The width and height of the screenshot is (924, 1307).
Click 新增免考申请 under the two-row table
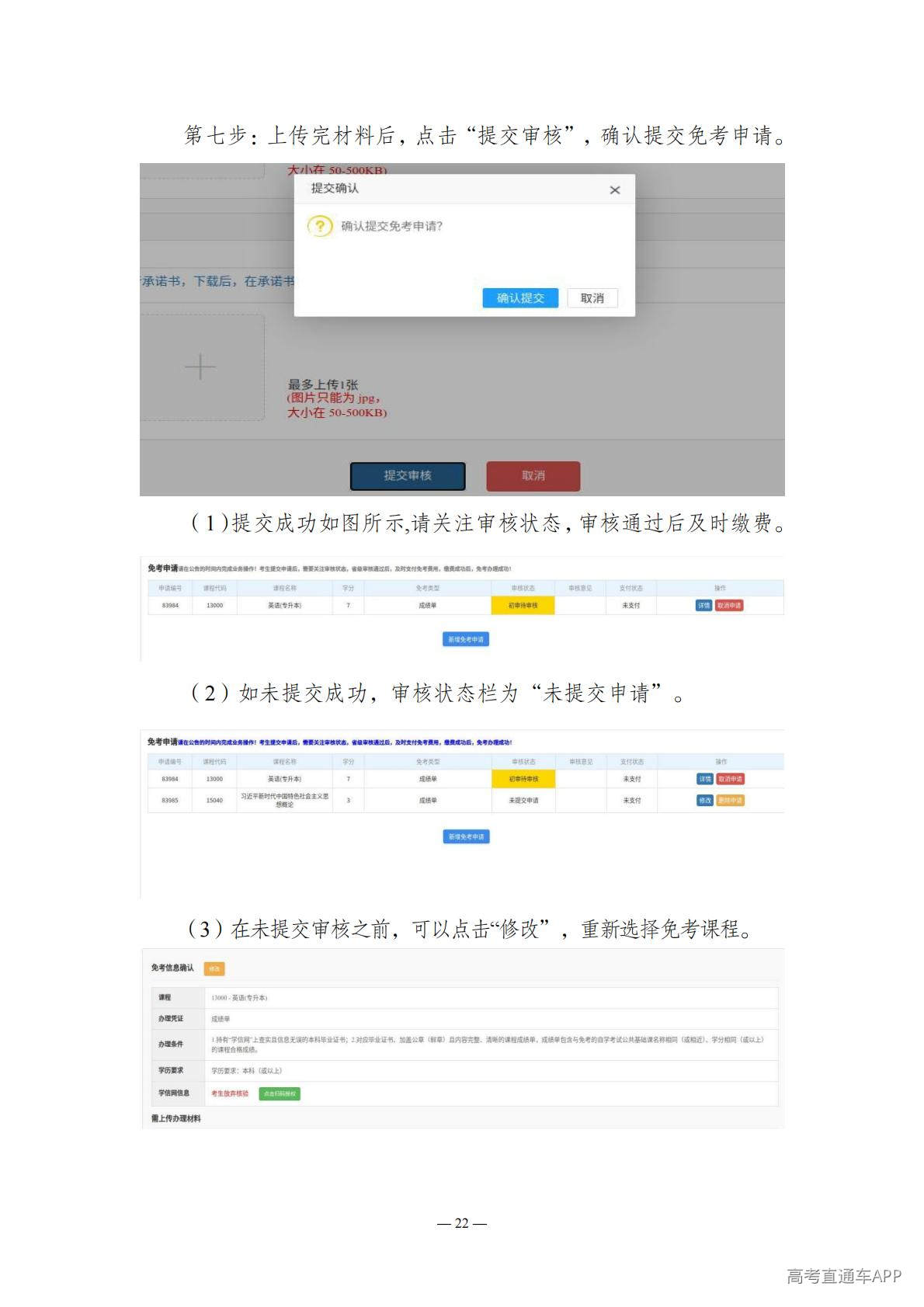tap(466, 836)
